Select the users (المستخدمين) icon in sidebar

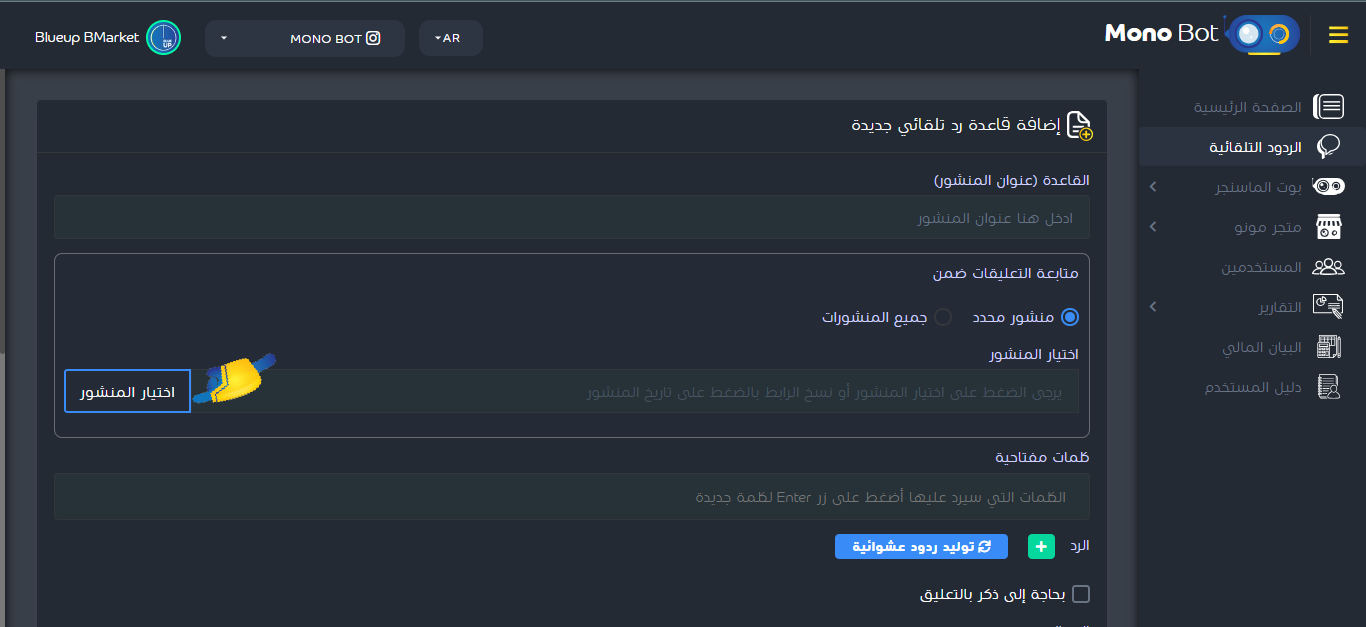pyautogui.click(x=1329, y=266)
